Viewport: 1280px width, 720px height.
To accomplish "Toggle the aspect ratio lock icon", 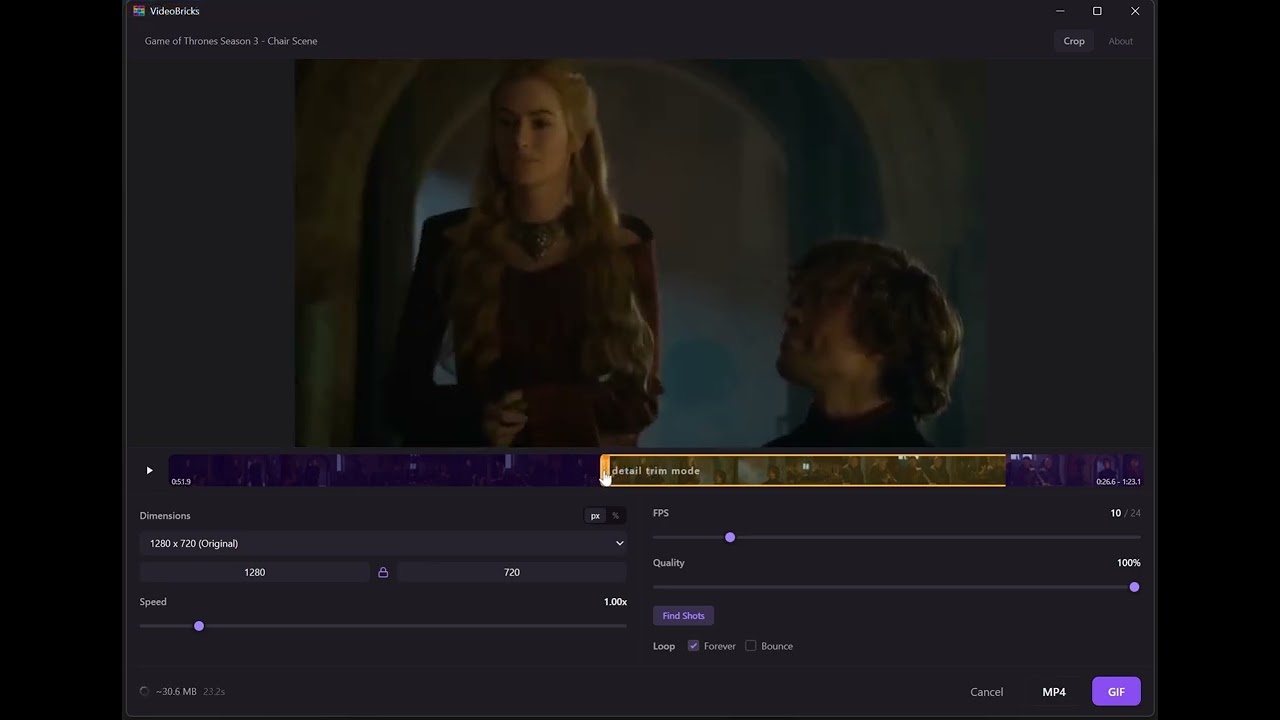I will (x=383, y=572).
